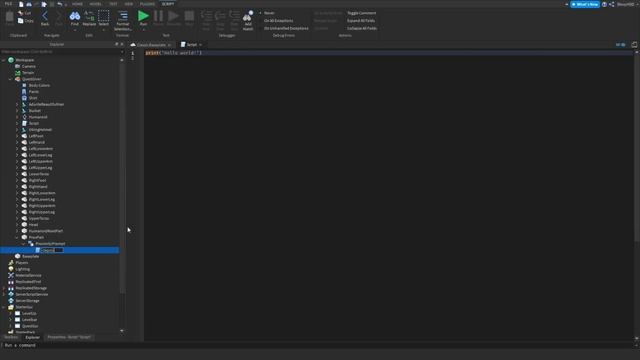Click the Humanoid icon in Explorer

[24, 117]
